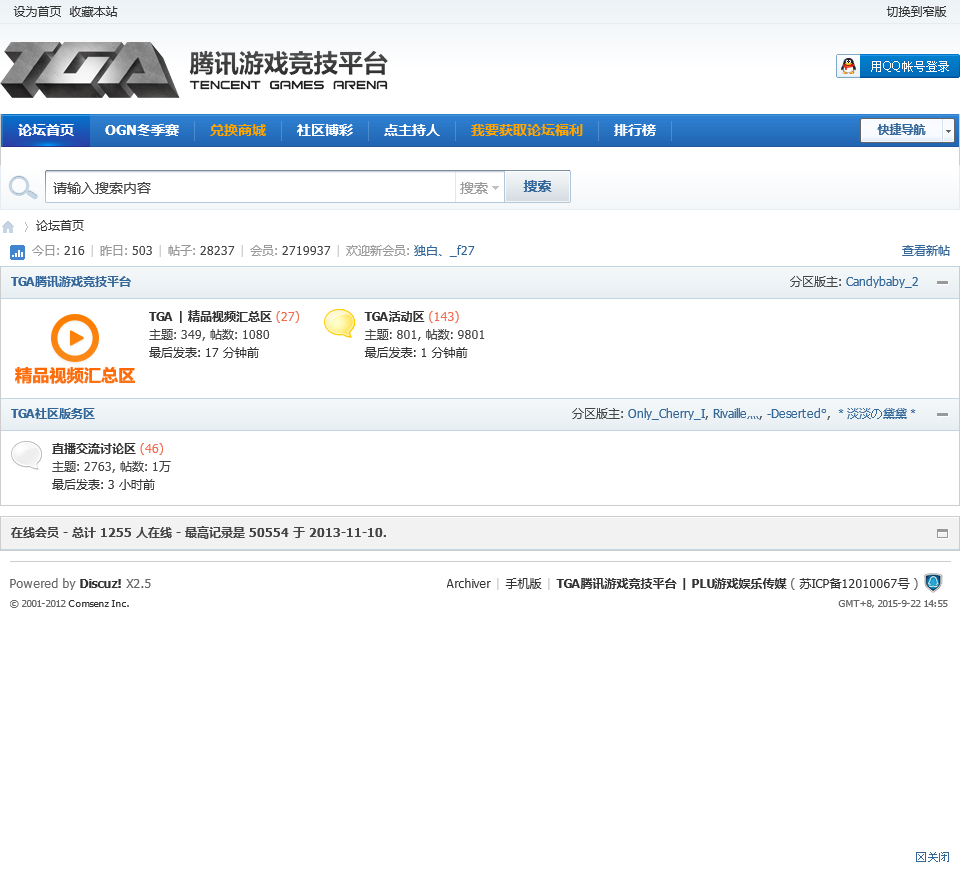Click the home icon in breadcrumb
This screenshot has height=873, width=960.
tap(8, 227)
